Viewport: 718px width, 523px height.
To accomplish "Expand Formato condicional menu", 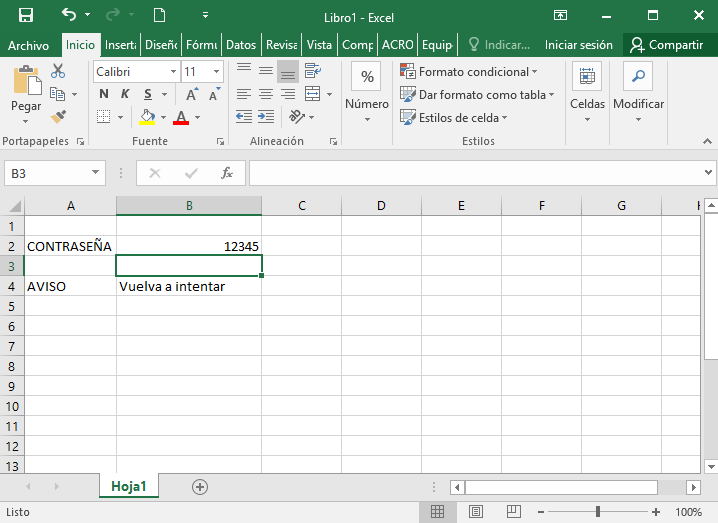I will tap(534, 71).
